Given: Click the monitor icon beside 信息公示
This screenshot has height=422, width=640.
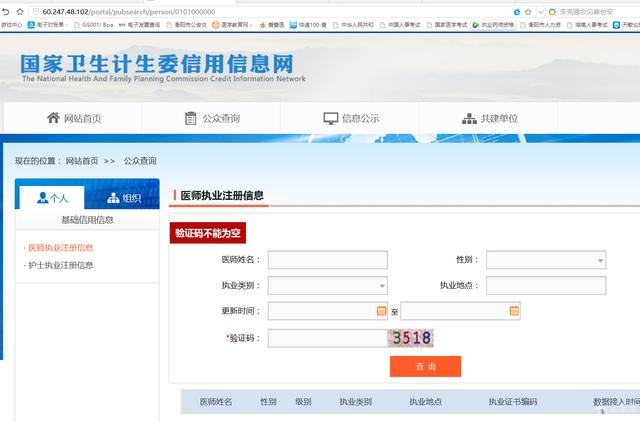Looking at the screenshot, I should coord(331,118).
